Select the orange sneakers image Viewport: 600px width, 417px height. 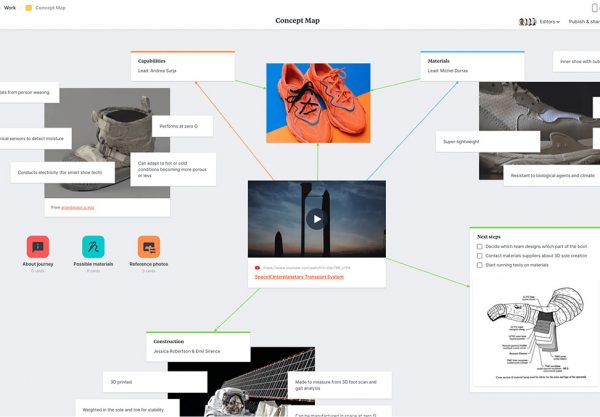click(x=318, y=103)
